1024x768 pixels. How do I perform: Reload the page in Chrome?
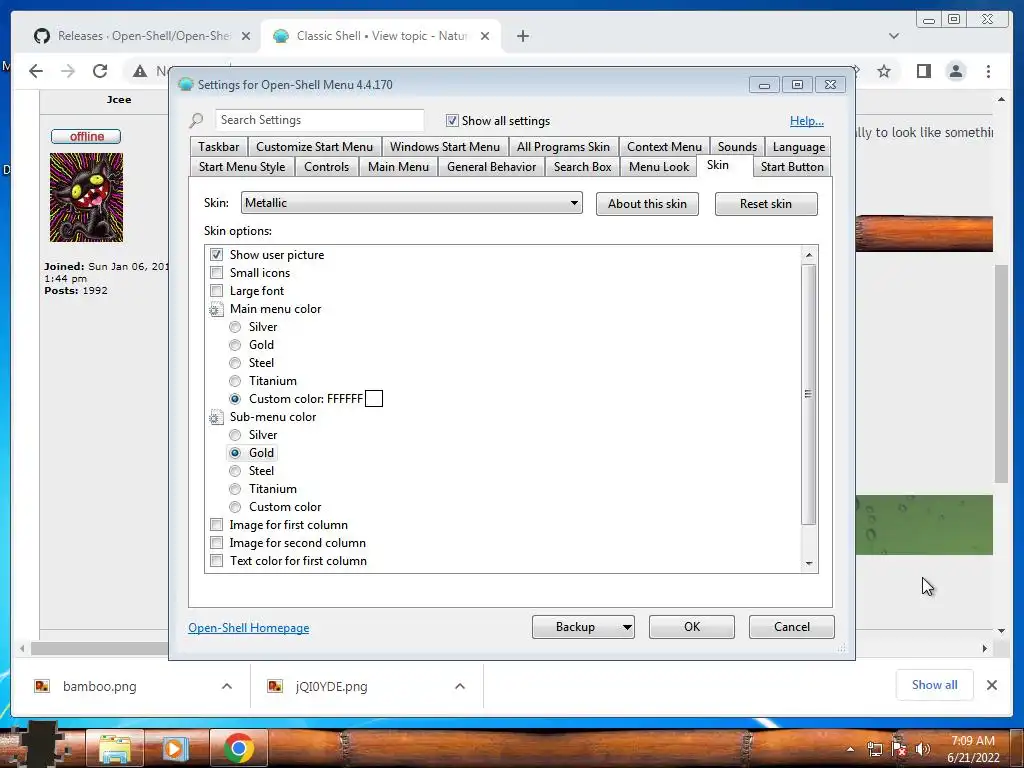100,71
